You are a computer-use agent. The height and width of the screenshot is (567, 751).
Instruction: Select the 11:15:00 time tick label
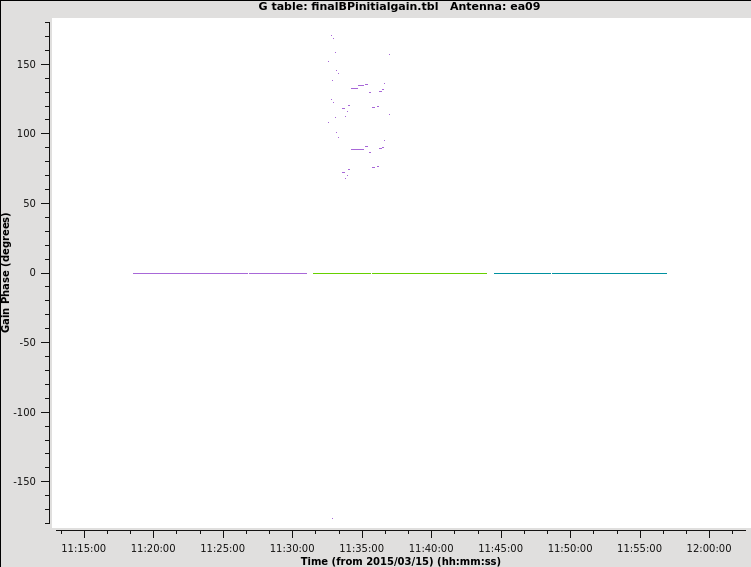[x=84, y=548]
